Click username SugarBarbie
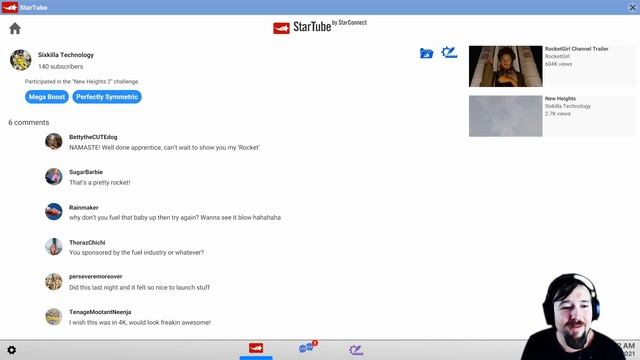This screenshot has width=640, height=360. [x=86, y=172]
